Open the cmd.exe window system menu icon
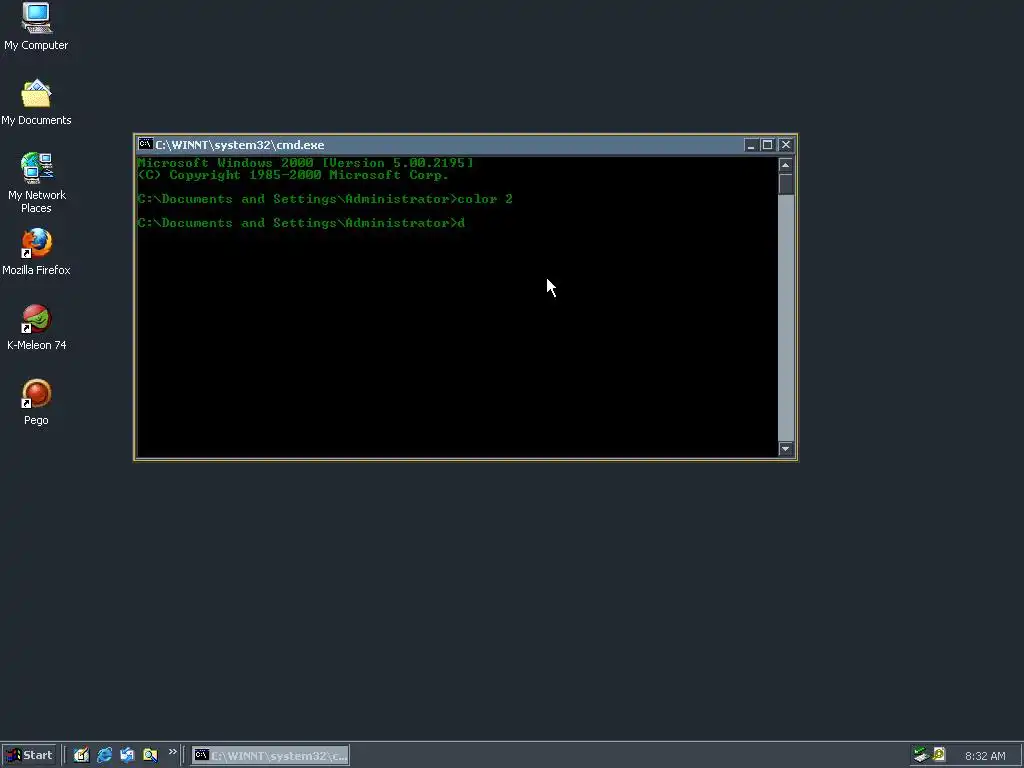Image resolution: width=1024 pixels, height=768 pixels. (x=146, y=144)
